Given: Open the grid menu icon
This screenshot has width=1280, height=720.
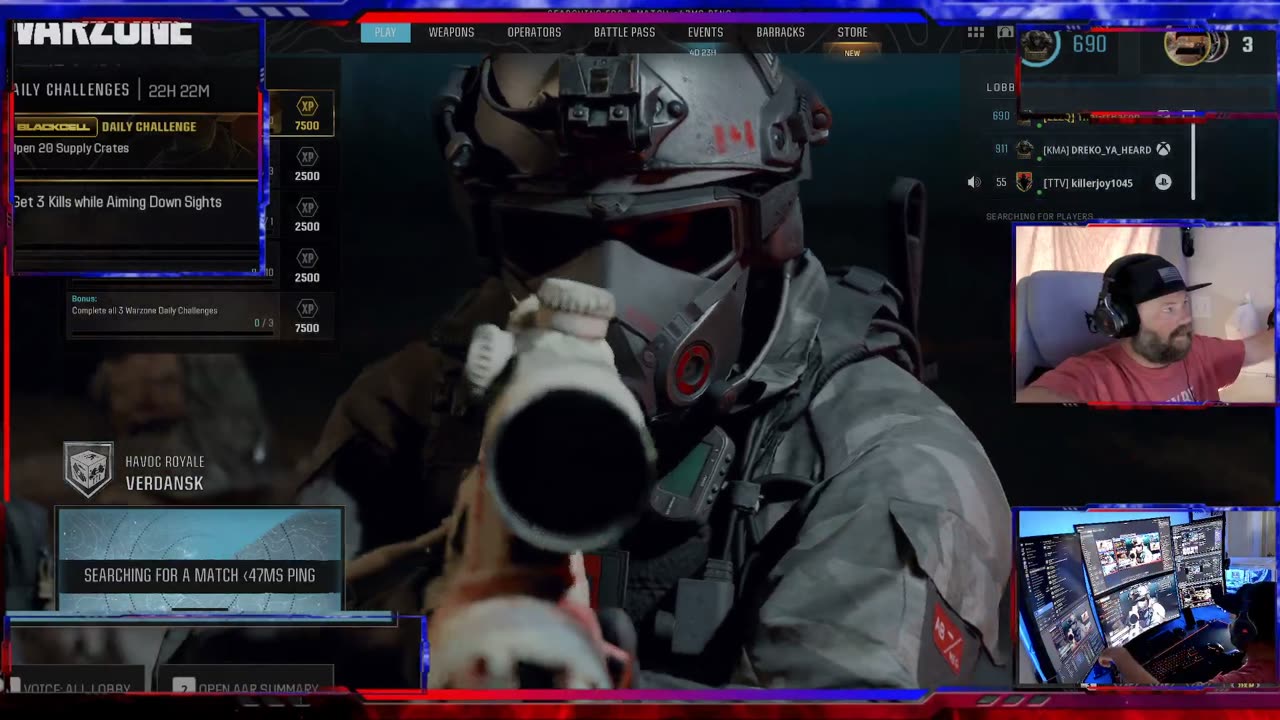Looking at the screenshot, I should [x=975, y=32].
